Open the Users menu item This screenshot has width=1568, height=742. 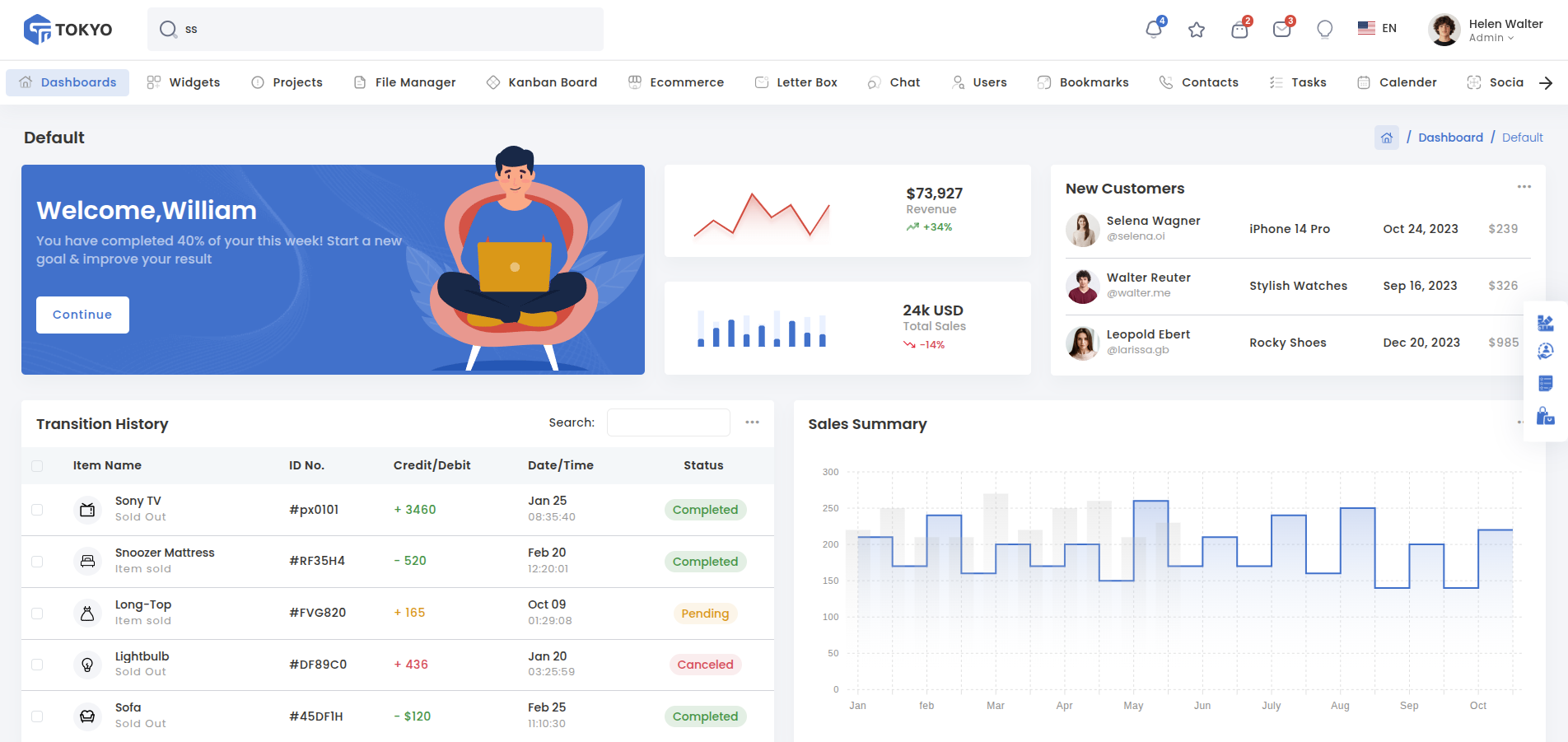tap(979, 82)
